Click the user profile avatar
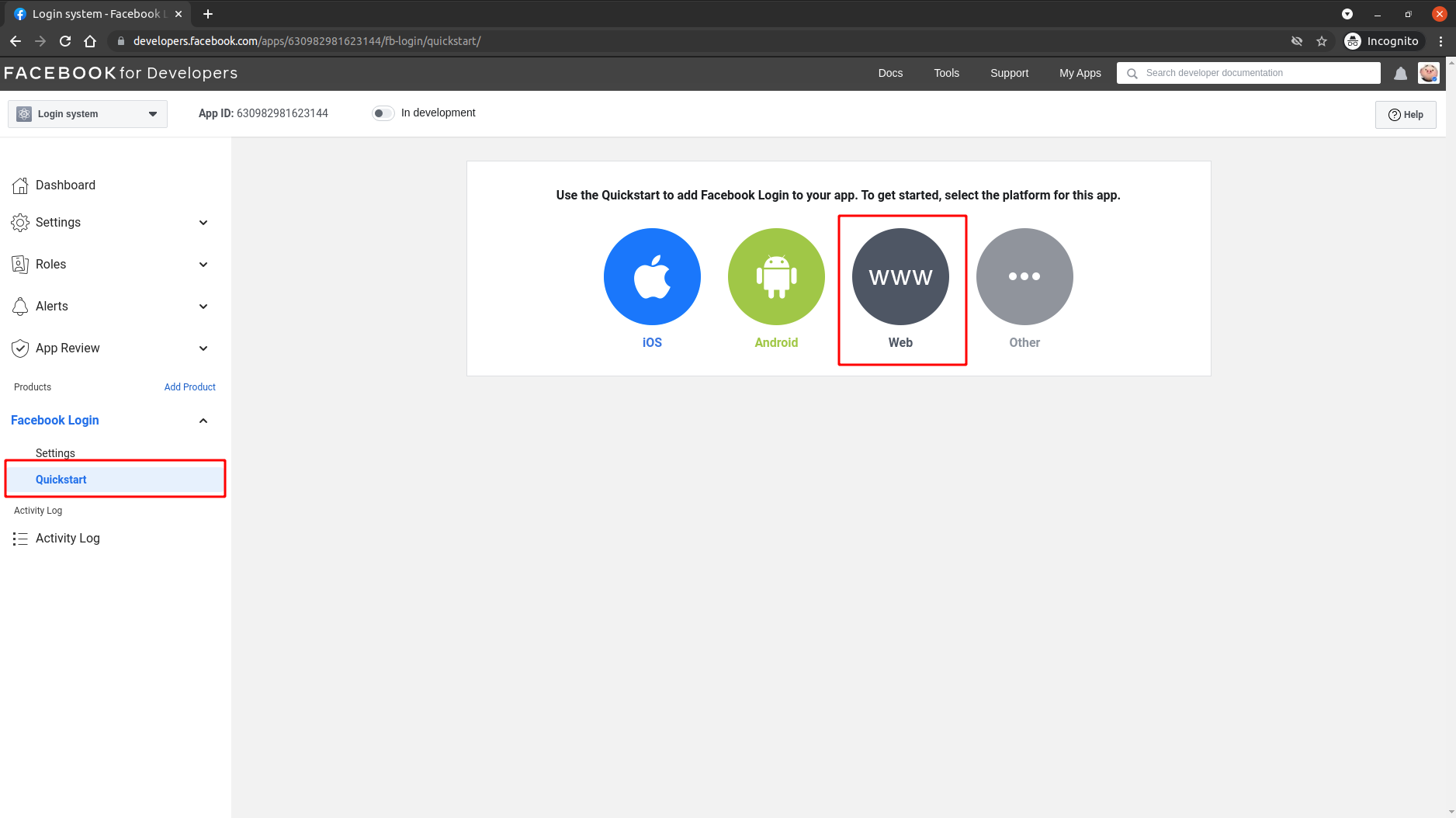The image size is (1456, 818). (1429, 73)
